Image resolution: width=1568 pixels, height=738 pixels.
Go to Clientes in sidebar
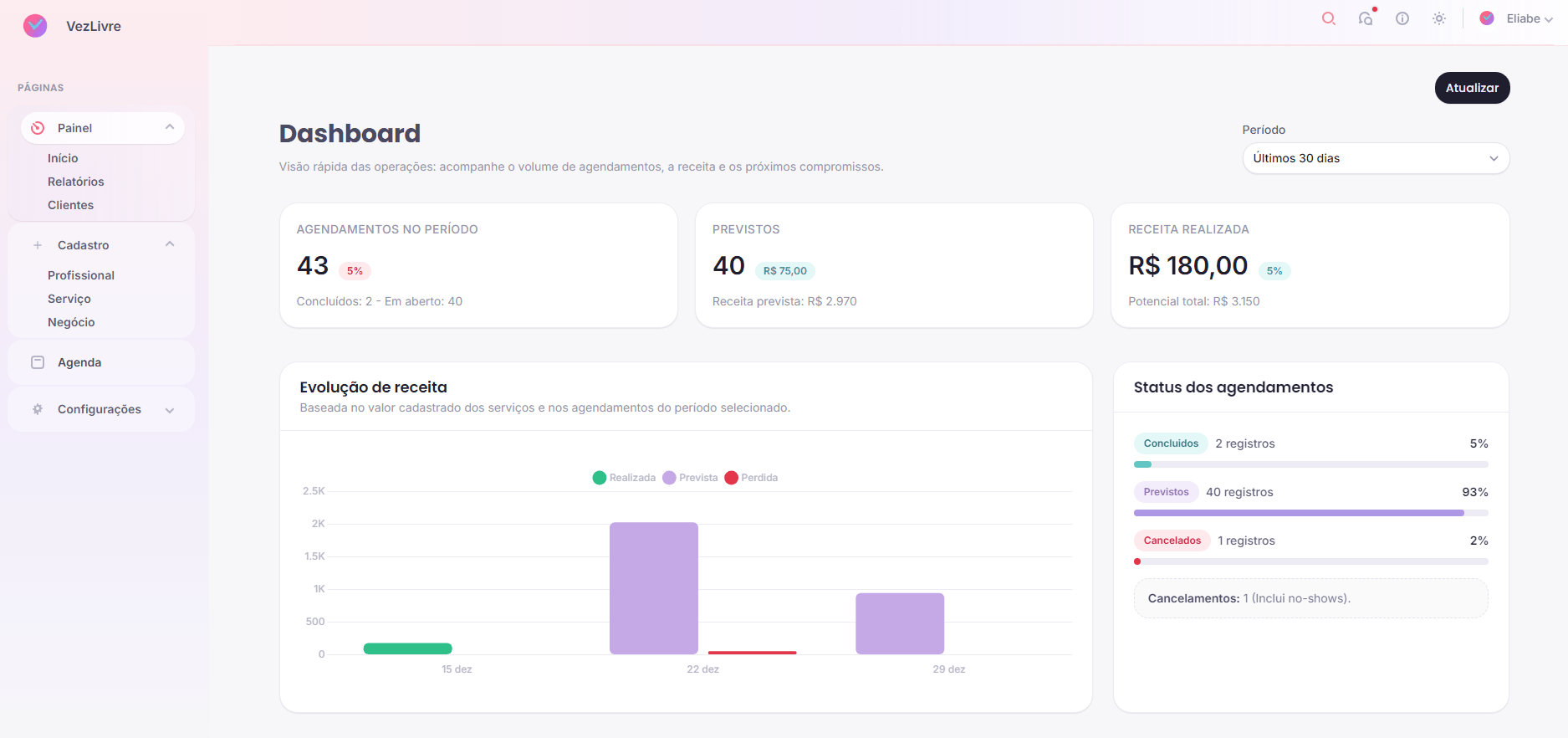click(71, 205)
